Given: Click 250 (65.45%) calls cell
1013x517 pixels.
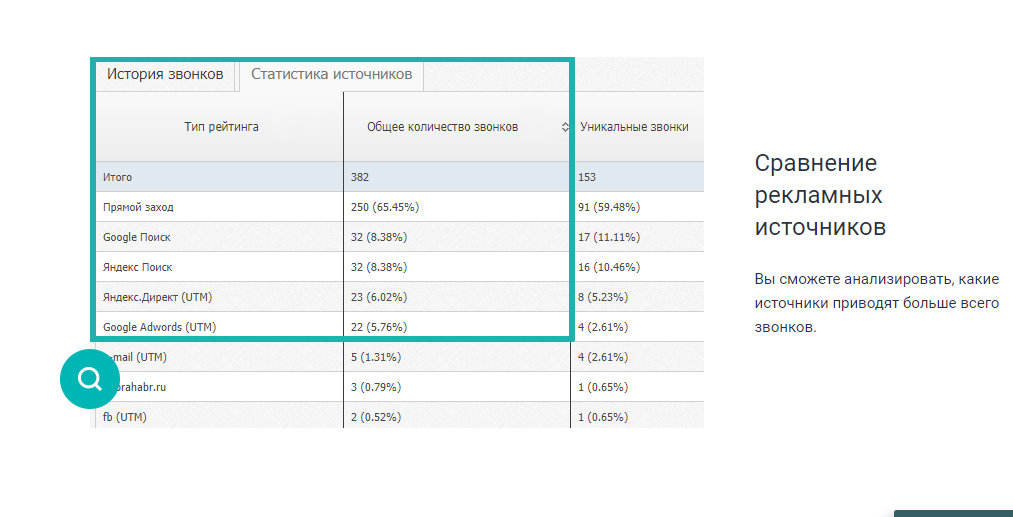Looking at the screenshot, I should (x=385, y=207).
